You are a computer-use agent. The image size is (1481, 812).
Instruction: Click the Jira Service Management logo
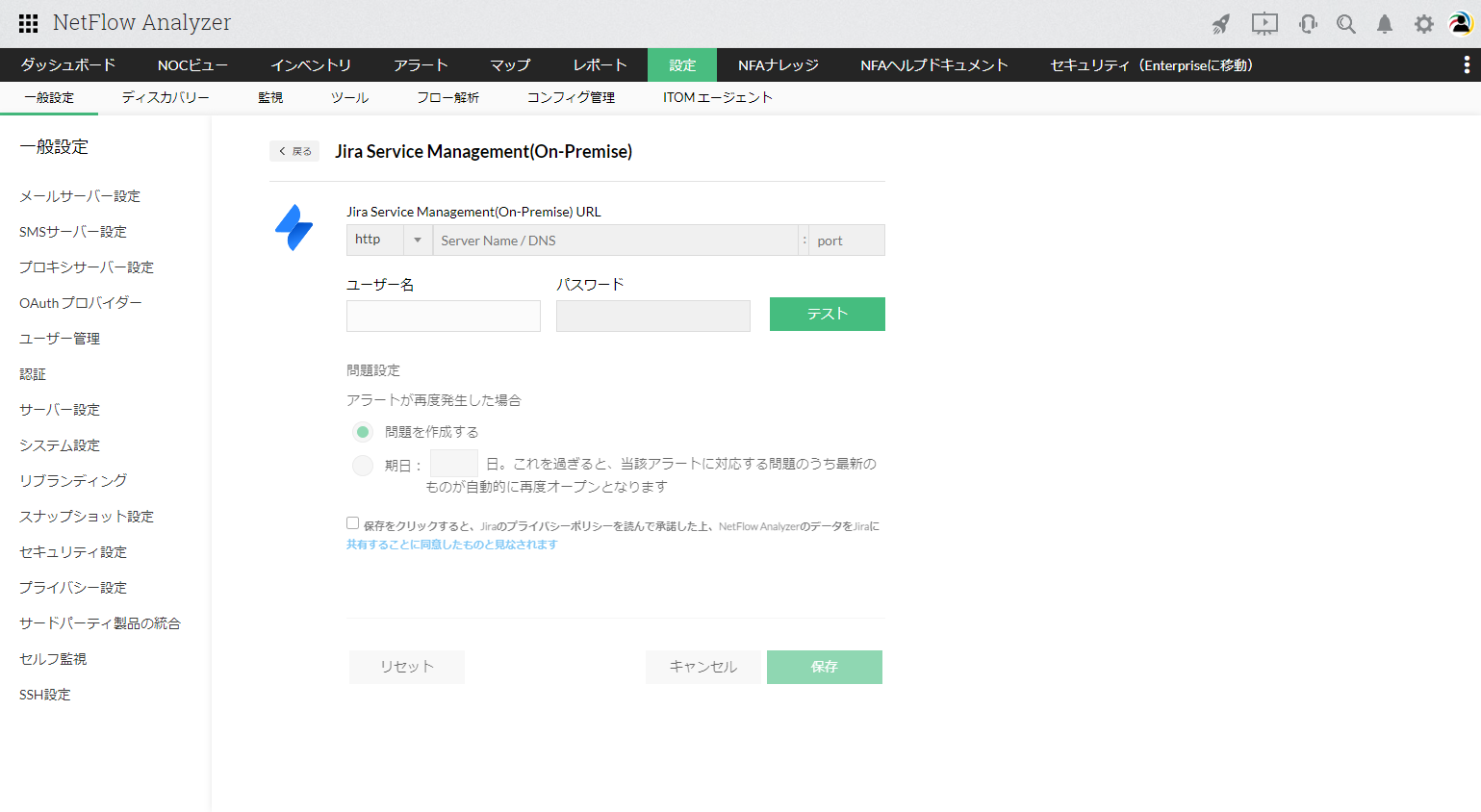pos(294,228)
